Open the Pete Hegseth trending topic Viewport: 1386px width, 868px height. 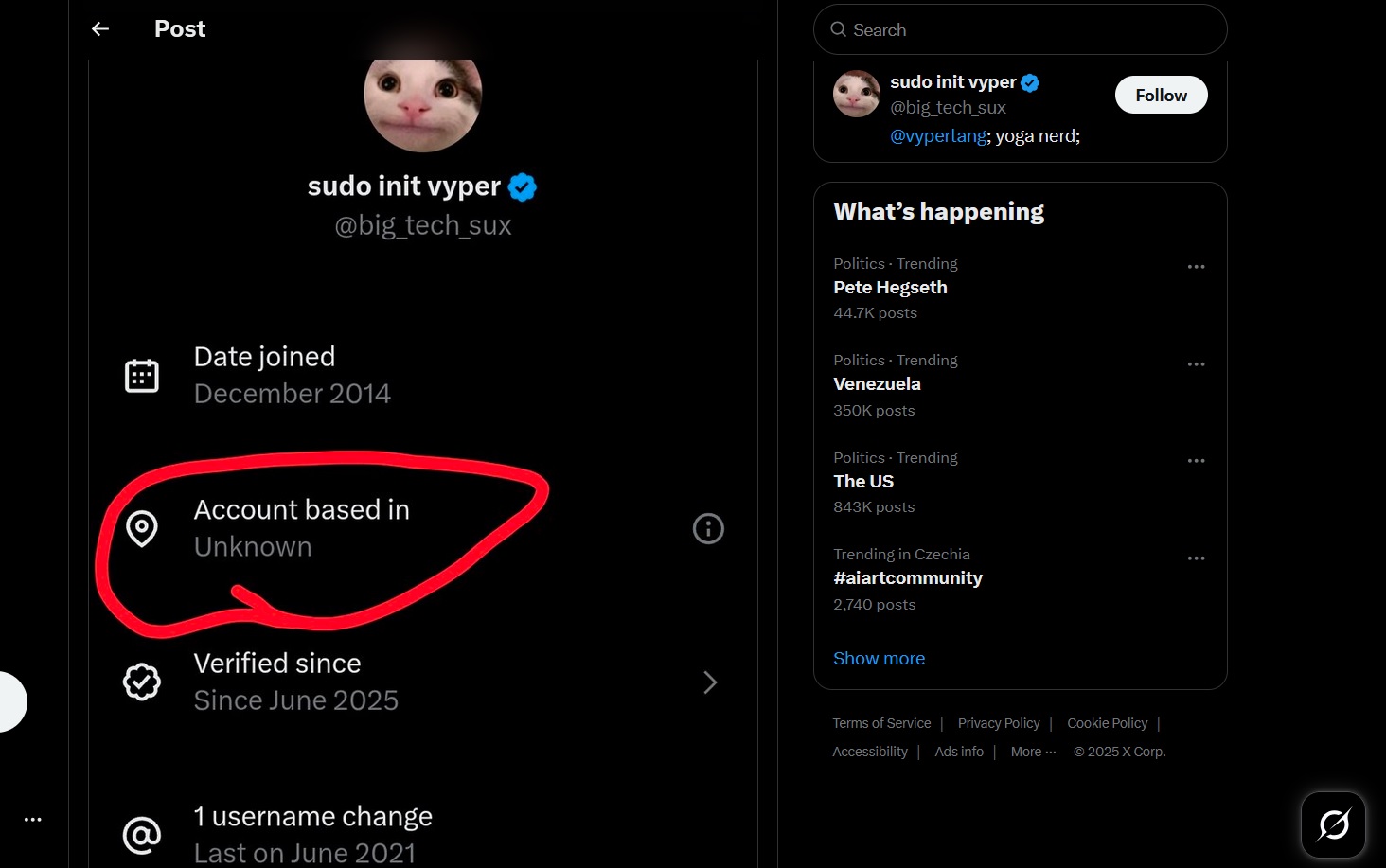click(890, 288)
